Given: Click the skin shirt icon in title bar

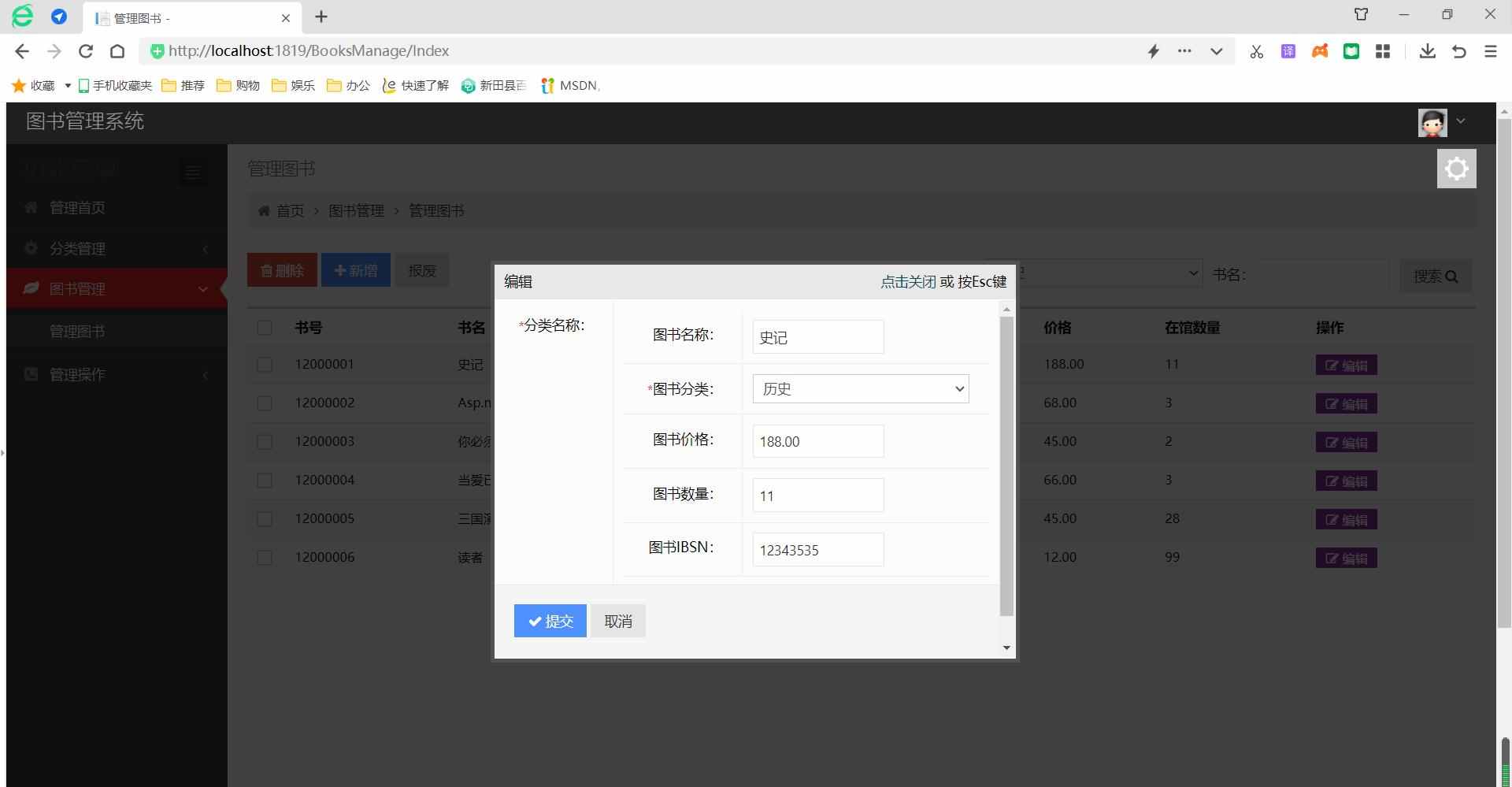Looking at the screenshot, I should [1362, 14].
